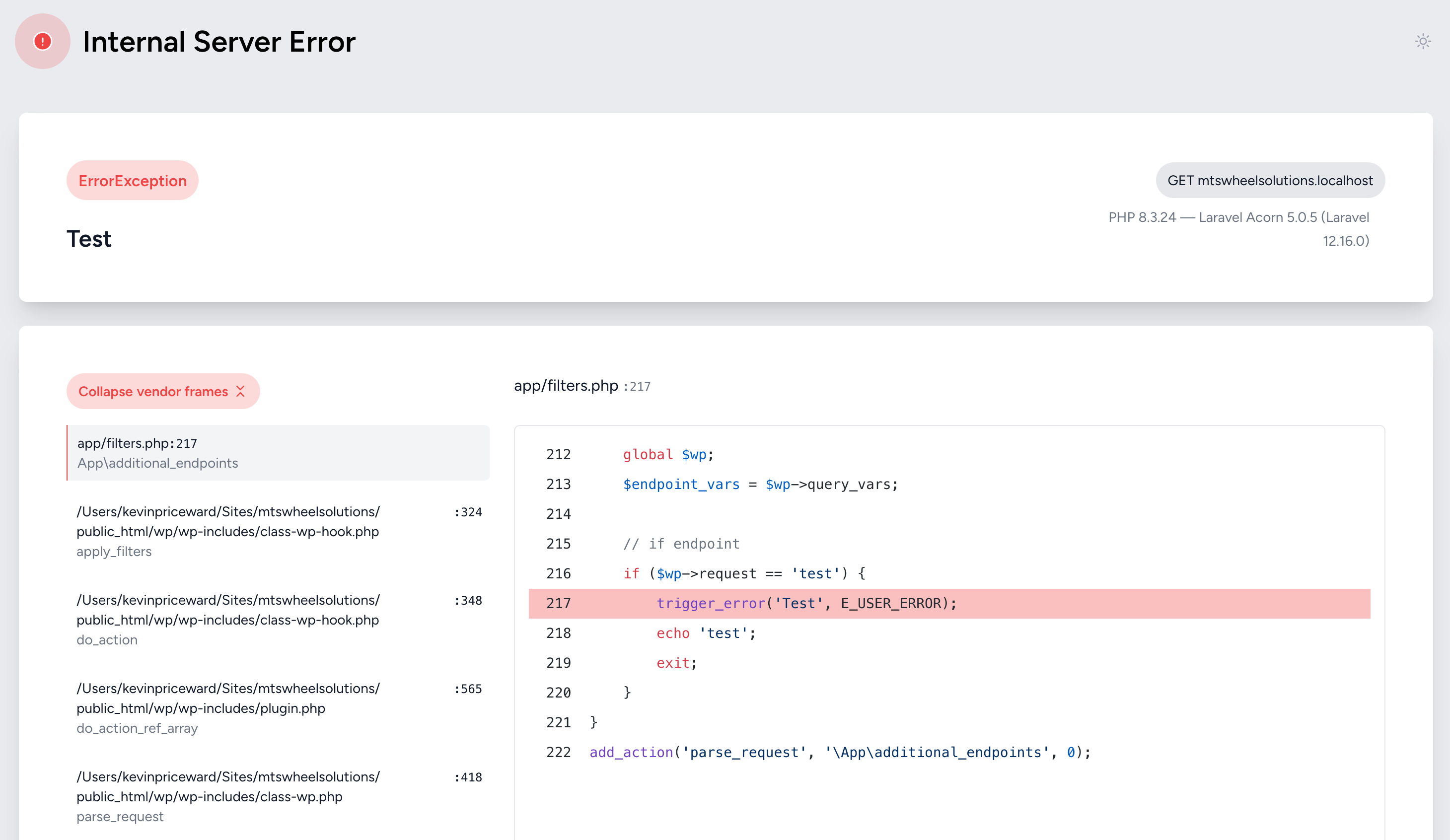This screenshot has width=1450, height=840.
Task: Select the app/filters.php:217 stack frame
Action: (x=278, y=453)
